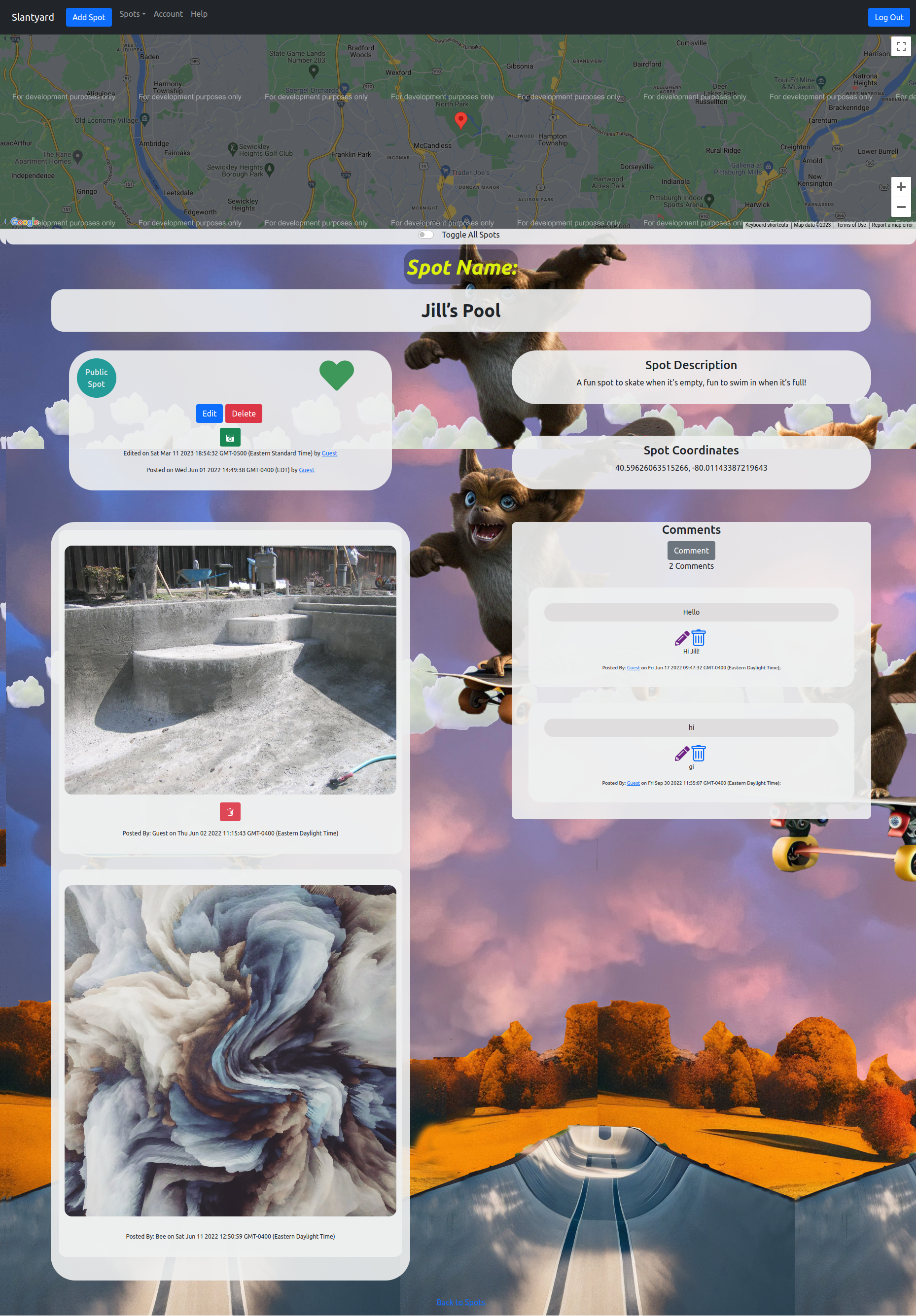The height and width of the screenshot is (1316, 916).
Task: Enter fullscreen map view
Action: (901, 46)
